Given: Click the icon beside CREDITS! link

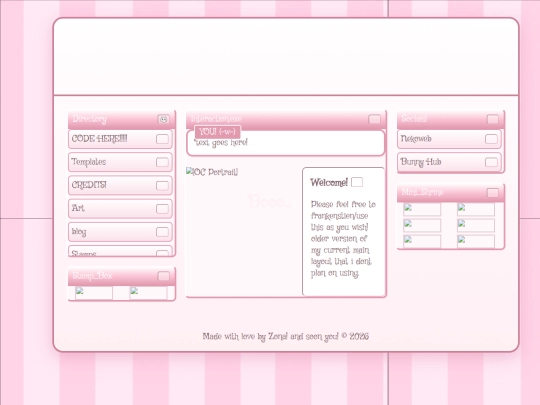Looking at the screenshot, I should [x=162, y=186].
